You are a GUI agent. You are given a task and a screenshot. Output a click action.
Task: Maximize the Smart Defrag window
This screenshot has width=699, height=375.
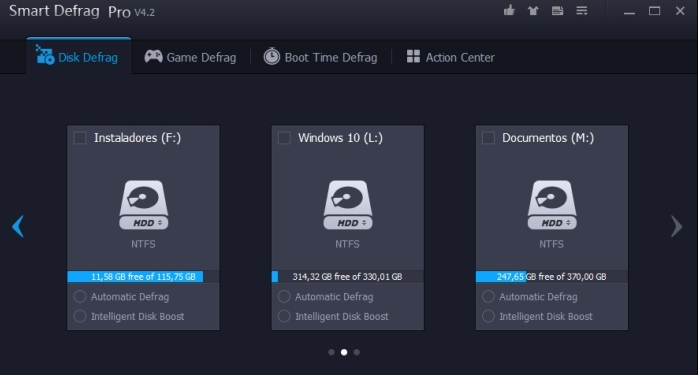click(x=654, y=11)
